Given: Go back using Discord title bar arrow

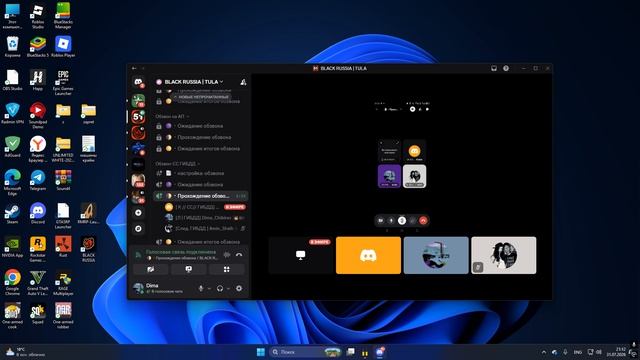Looking at the screenshot, I should (134, 68).
